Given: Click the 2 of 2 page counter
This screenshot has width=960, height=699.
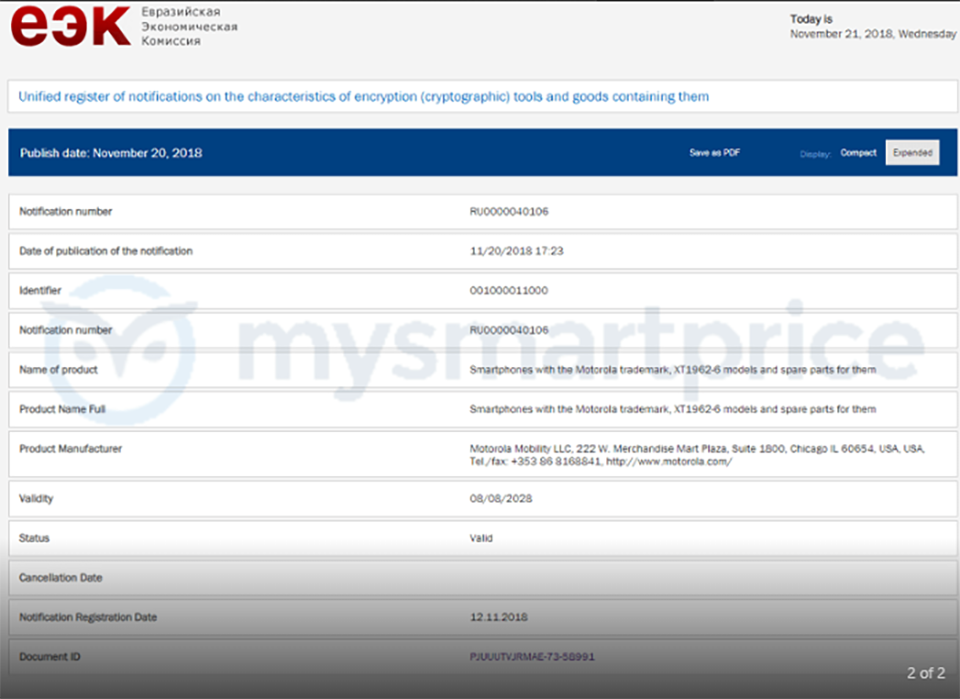Looking at the screenshot, I should pos(926,673).
